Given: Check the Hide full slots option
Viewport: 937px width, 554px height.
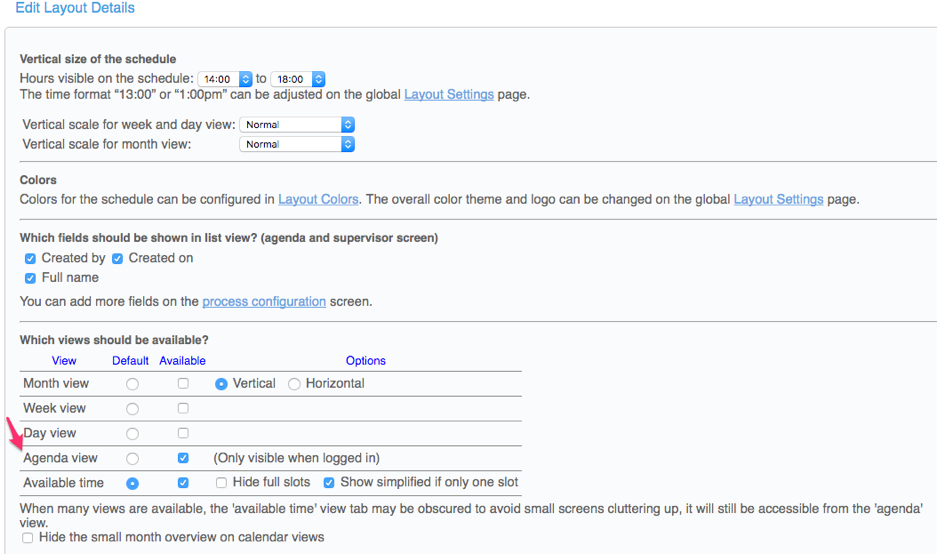Looking at the screenshot, I should 222,483.
